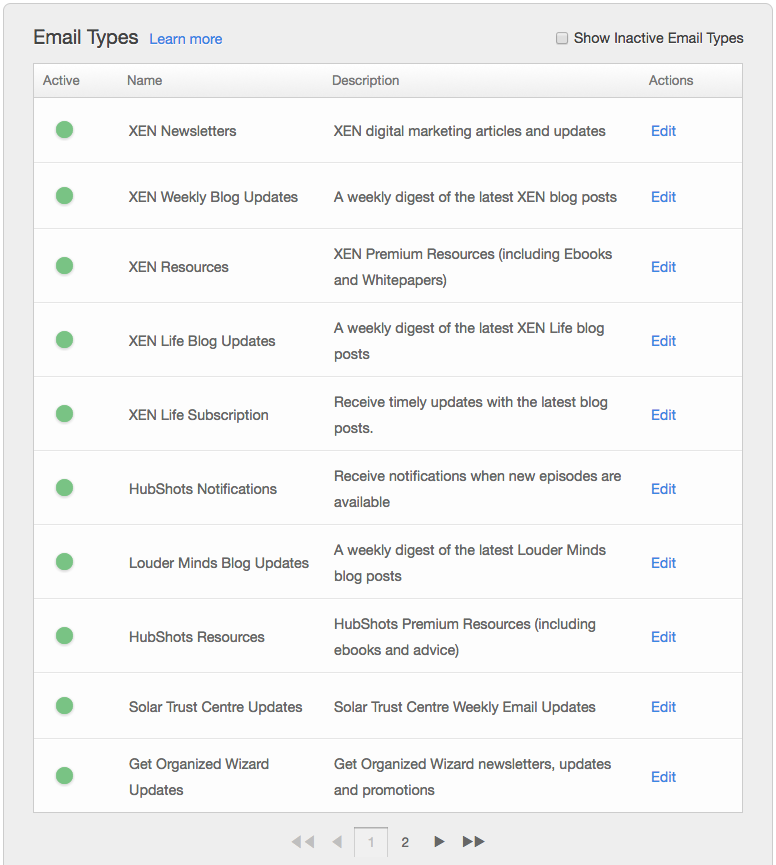Click active indicator for XEN Life Blog Updates
This screenshot has height=865, width=776.
pos(65,340)
